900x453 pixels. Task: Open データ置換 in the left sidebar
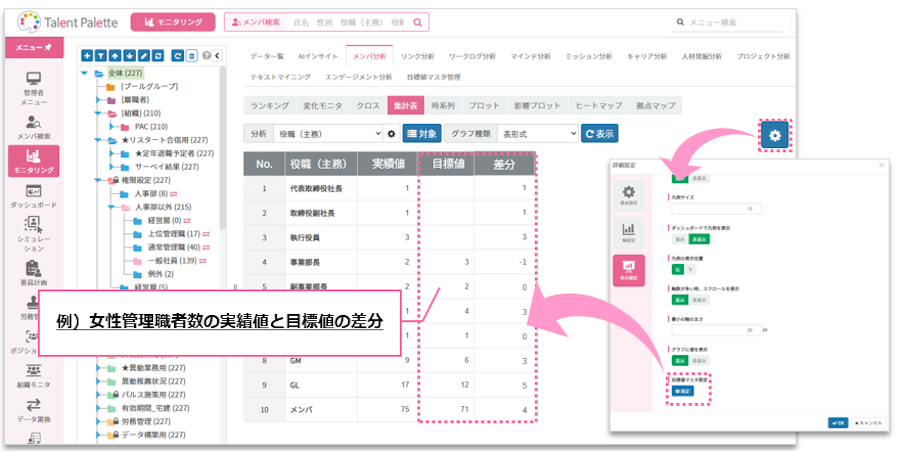(34, 410)
